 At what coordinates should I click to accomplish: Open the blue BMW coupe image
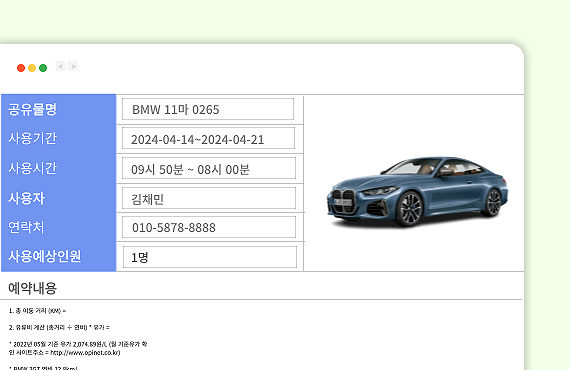417,192
